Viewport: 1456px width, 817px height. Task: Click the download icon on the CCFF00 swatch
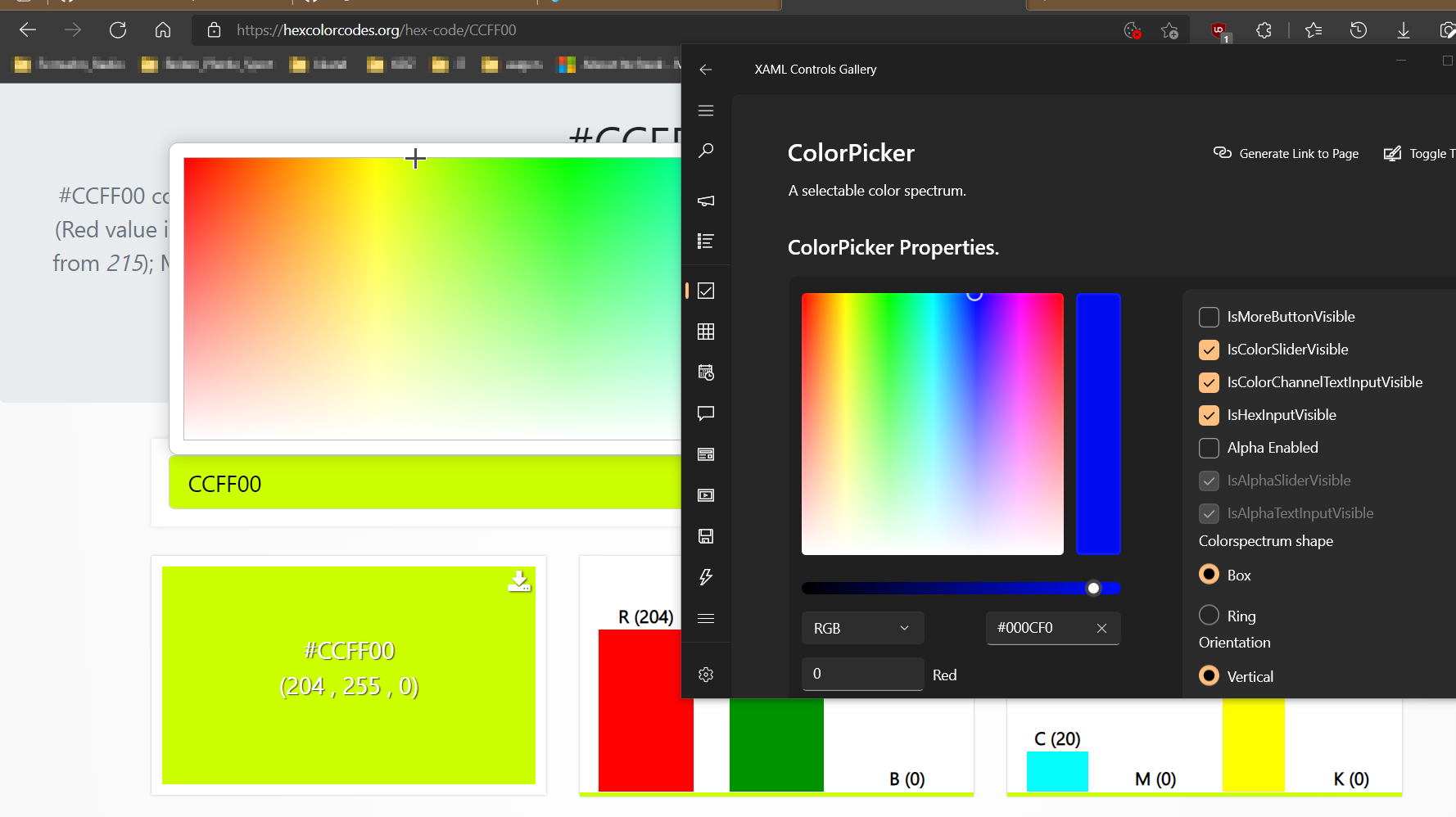[x=519, y=581]
